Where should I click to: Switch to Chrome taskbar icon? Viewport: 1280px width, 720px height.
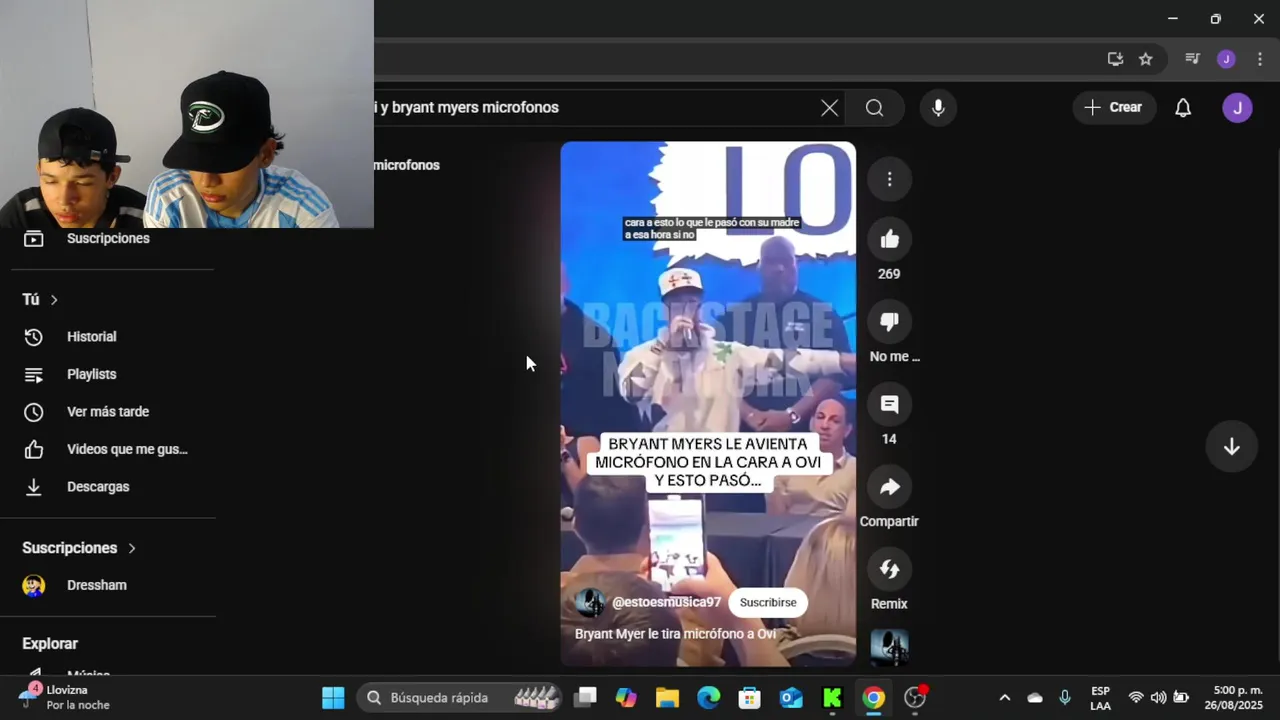pyautogui.click(x=874, y=698)
